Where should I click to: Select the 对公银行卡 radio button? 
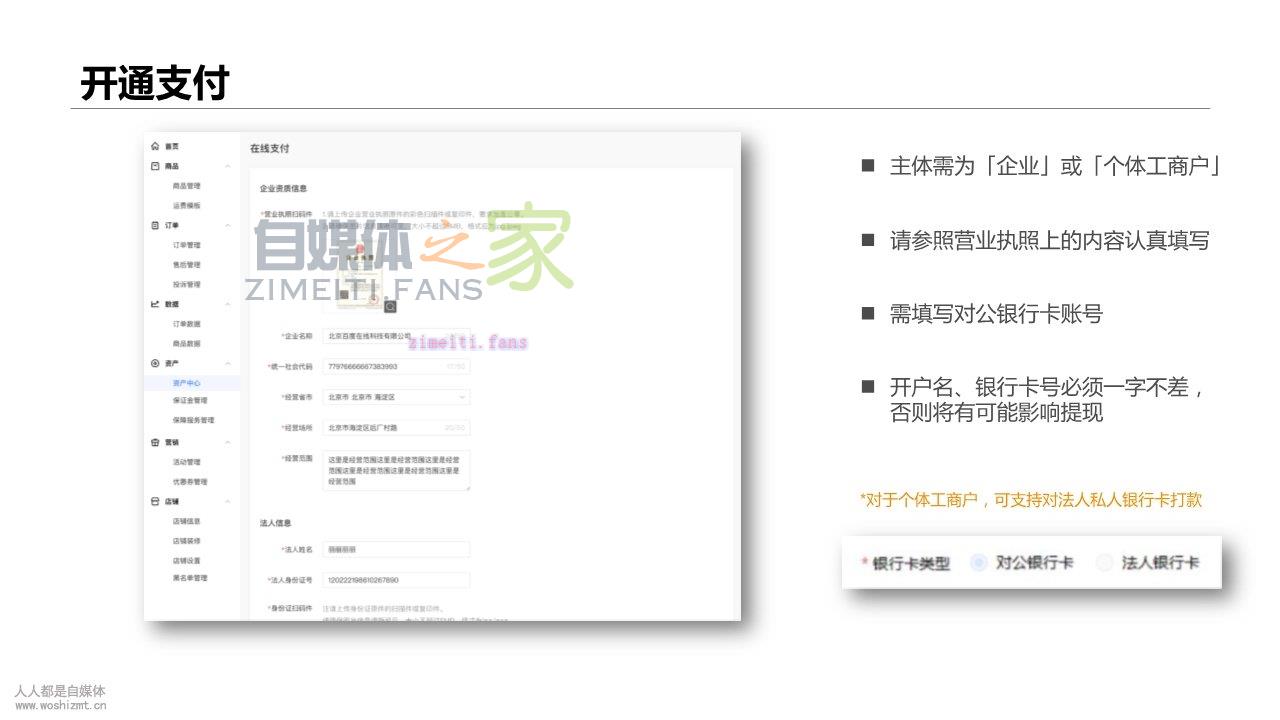click(x=979, y=563)
